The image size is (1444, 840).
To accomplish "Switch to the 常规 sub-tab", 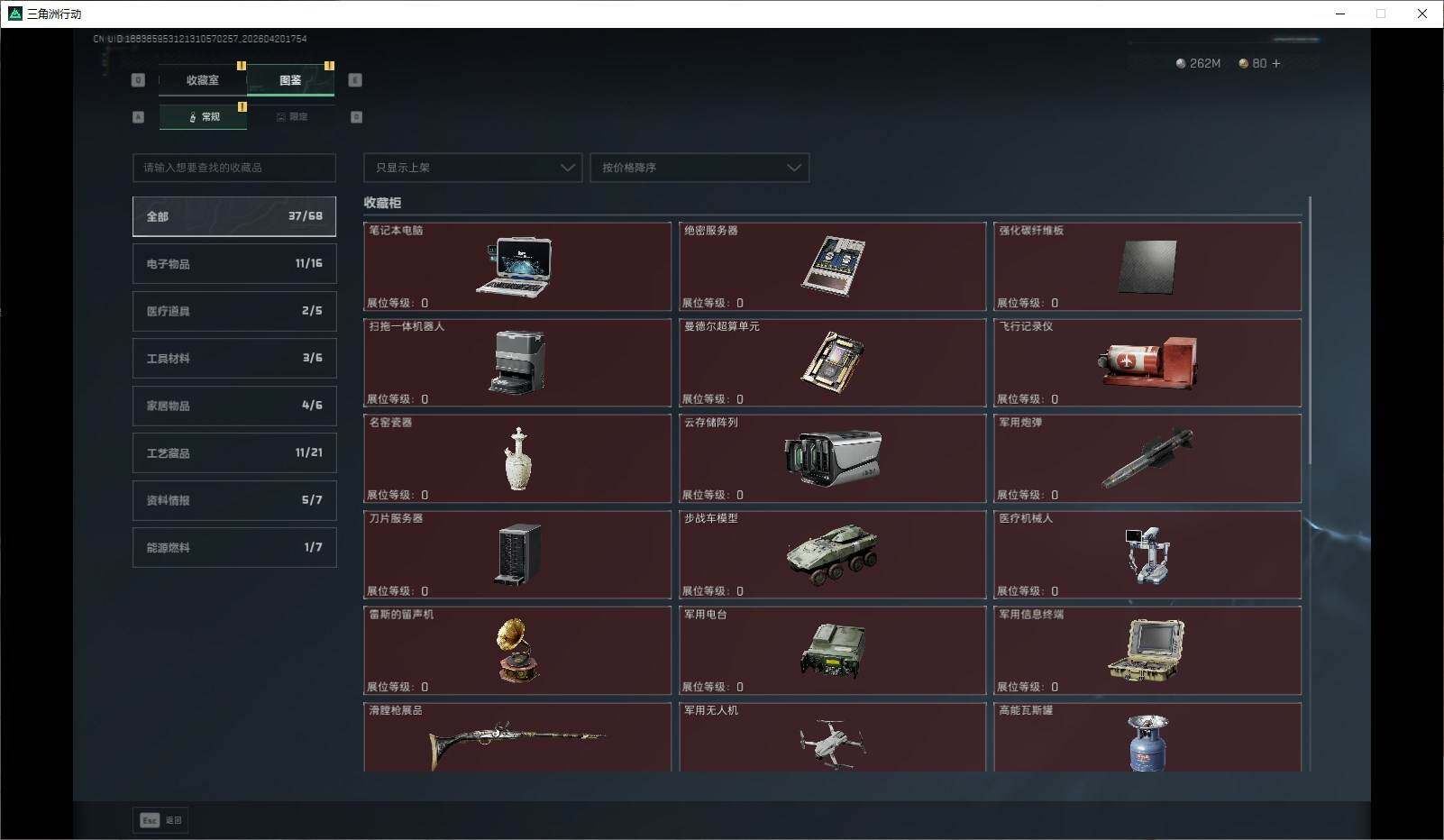I will [x=204, y=117].
